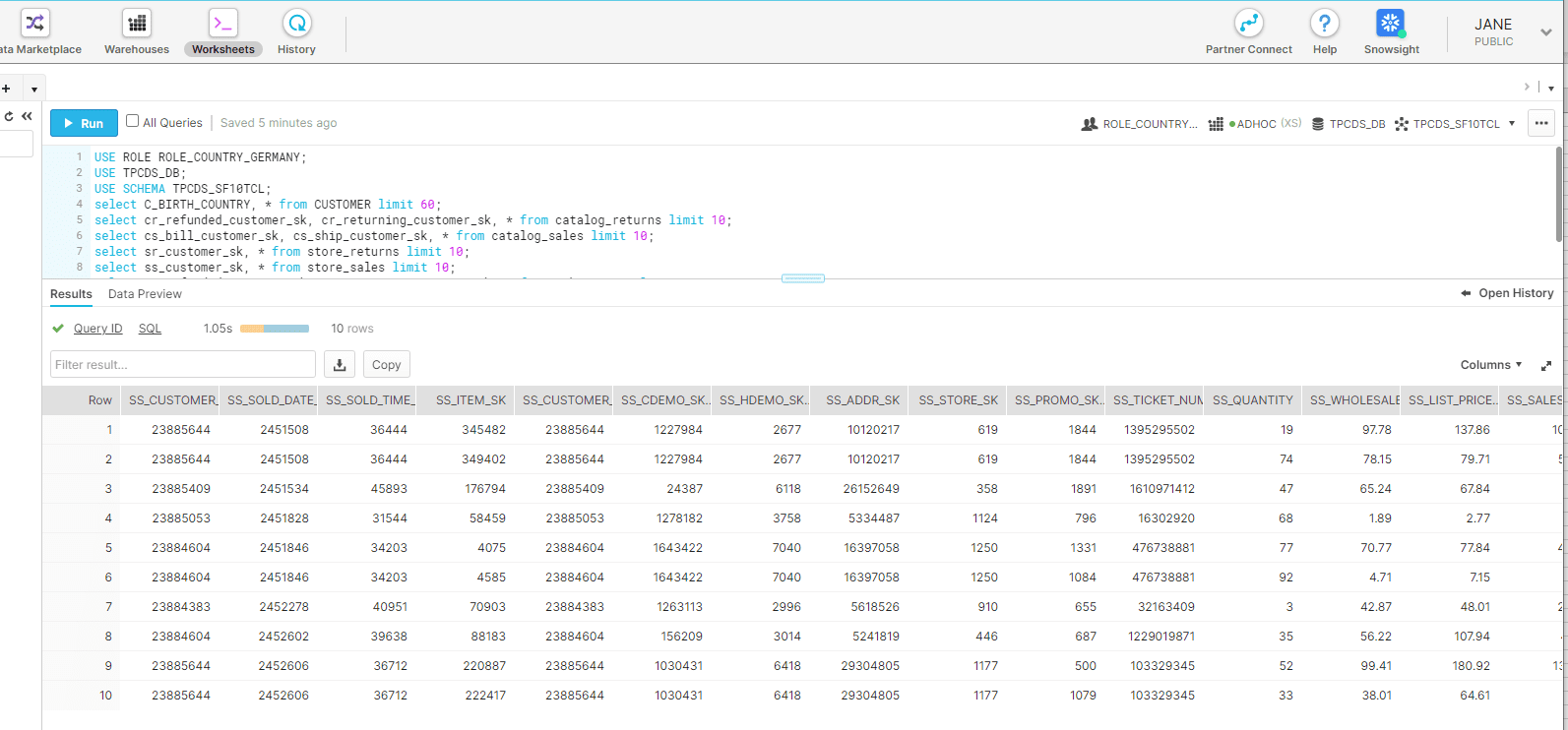Screen dimensions: 1568x730
Task: Sort by SS_ADDR_SK column header
Action: click(x=858, y=400)
